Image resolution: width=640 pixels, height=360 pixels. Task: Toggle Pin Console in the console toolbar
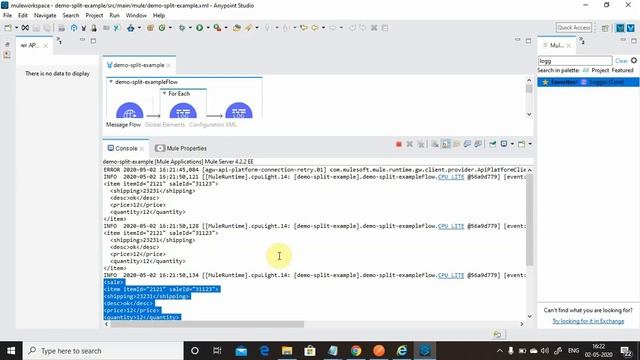[493, 144]
